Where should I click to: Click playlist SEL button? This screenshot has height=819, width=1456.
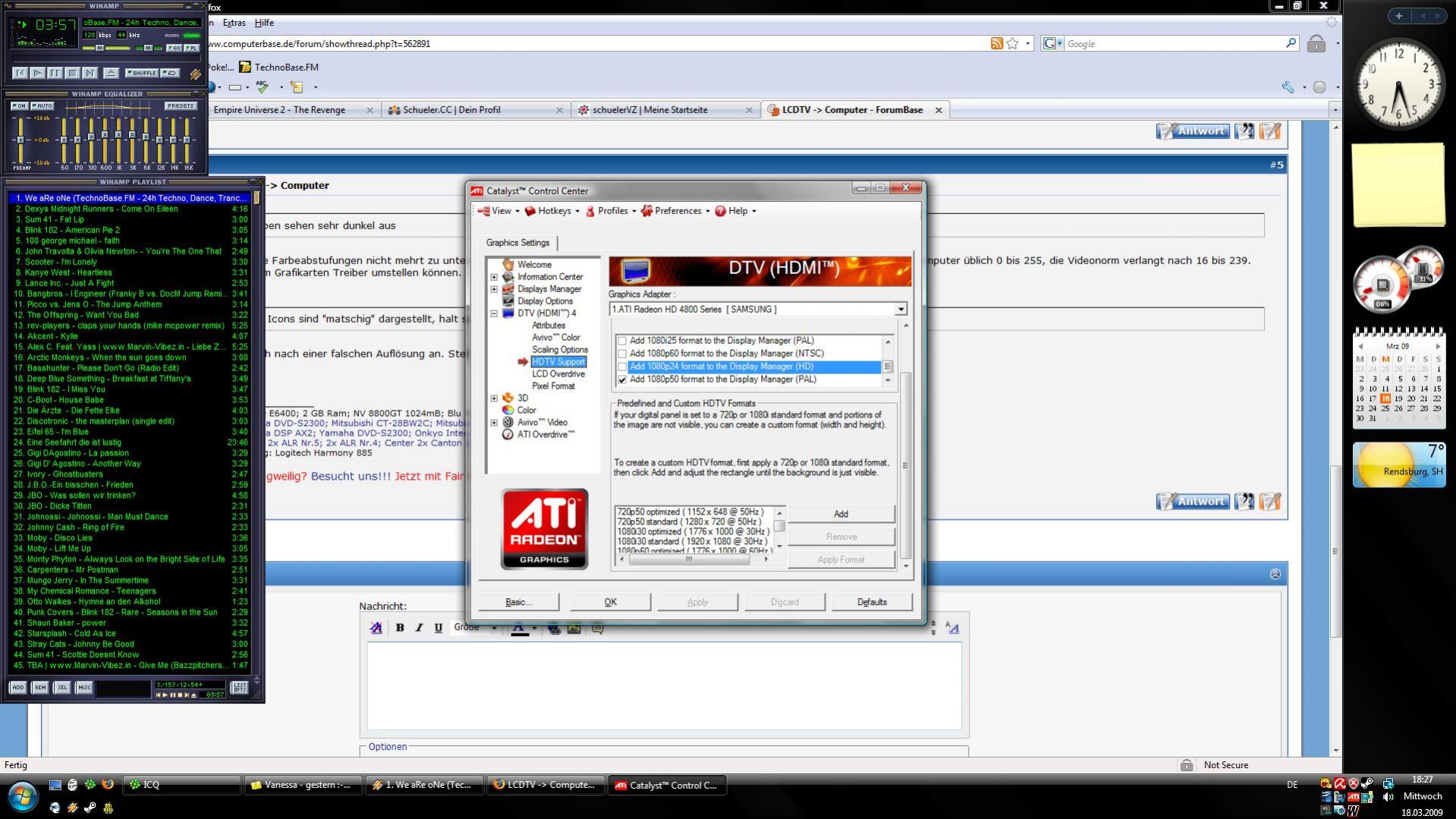coord(62,687)
